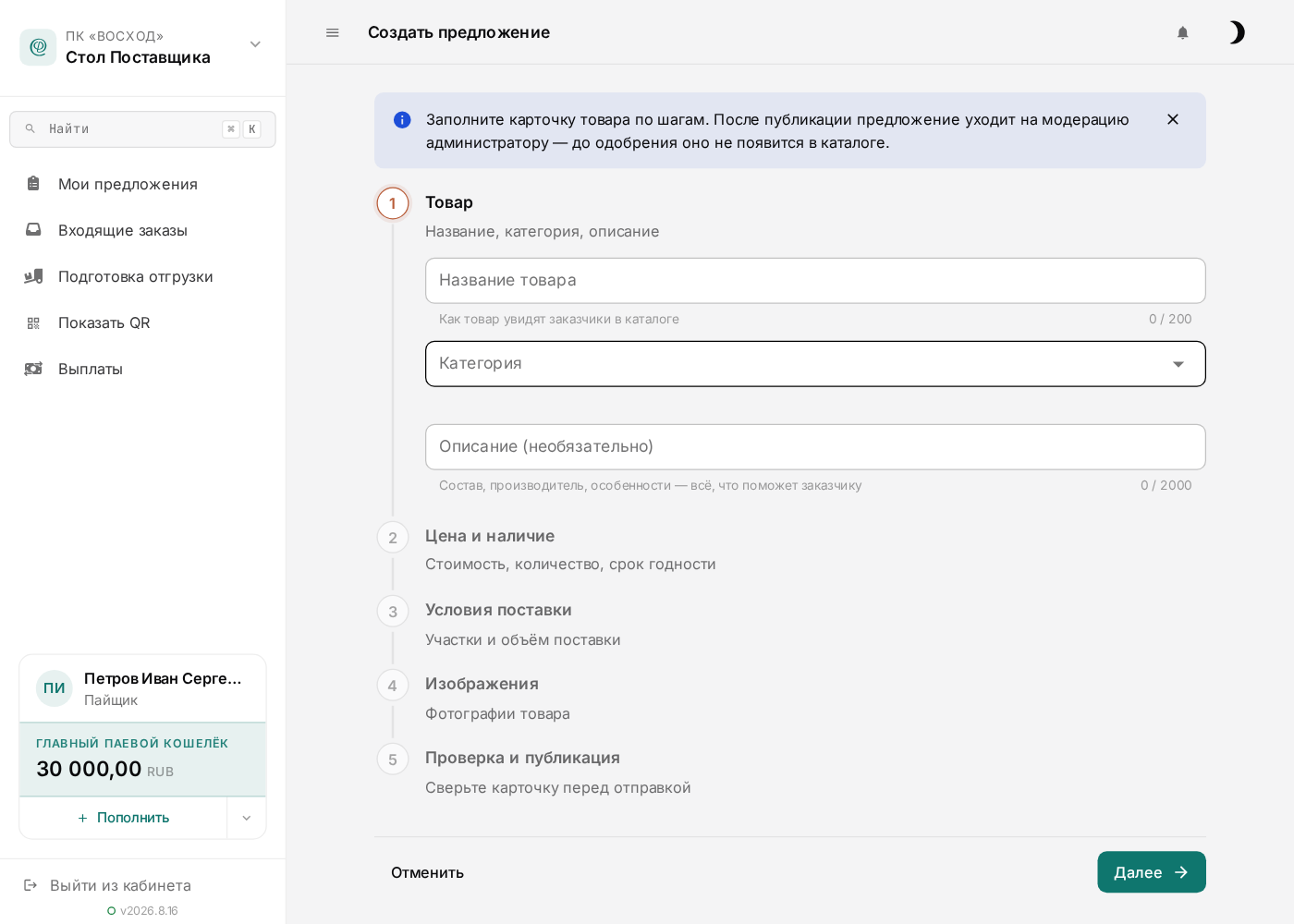
Task: Click the name character counter 0 / 200
Action: (1170, 319)
